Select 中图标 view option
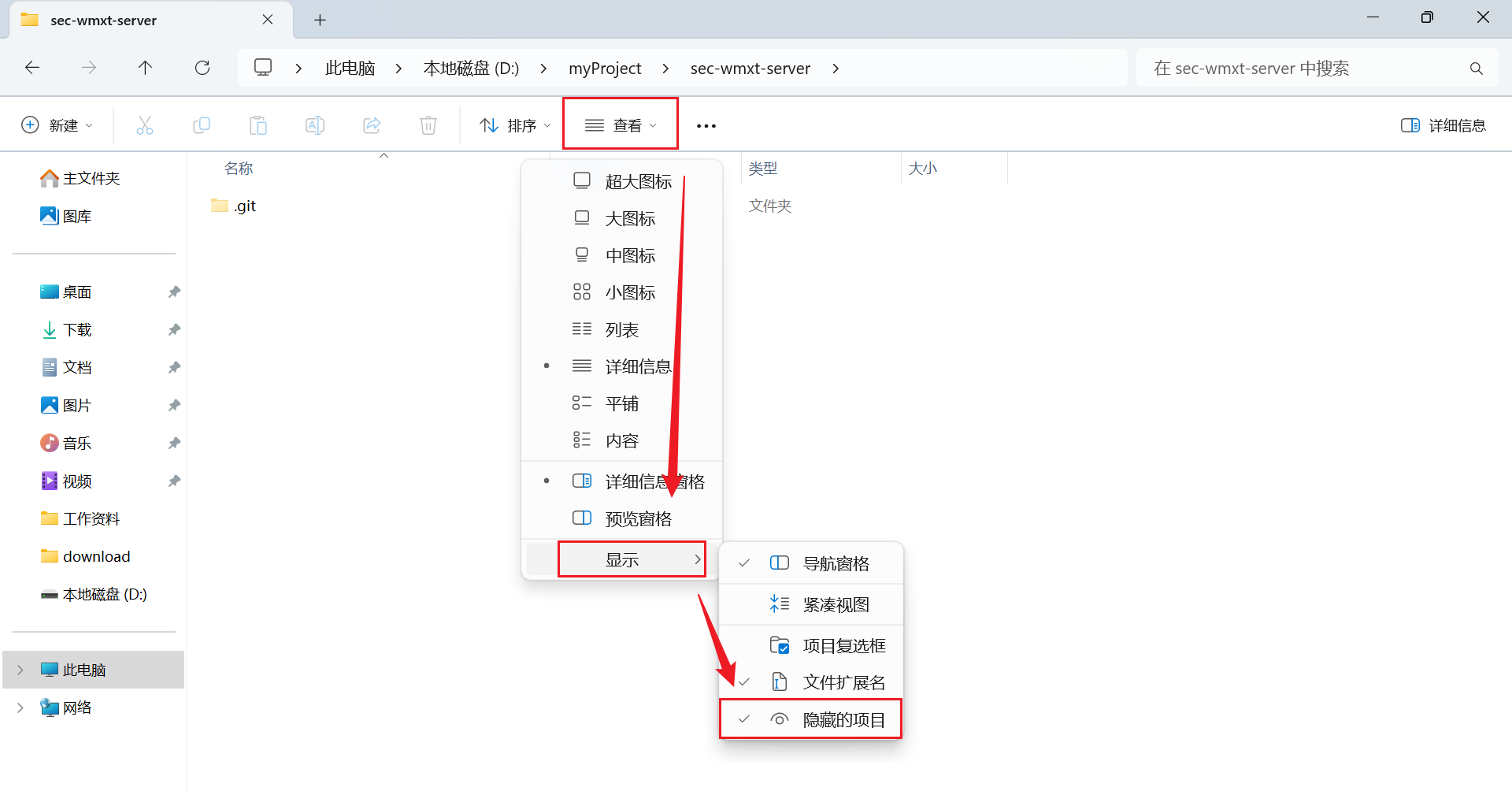 pos(622,255)
